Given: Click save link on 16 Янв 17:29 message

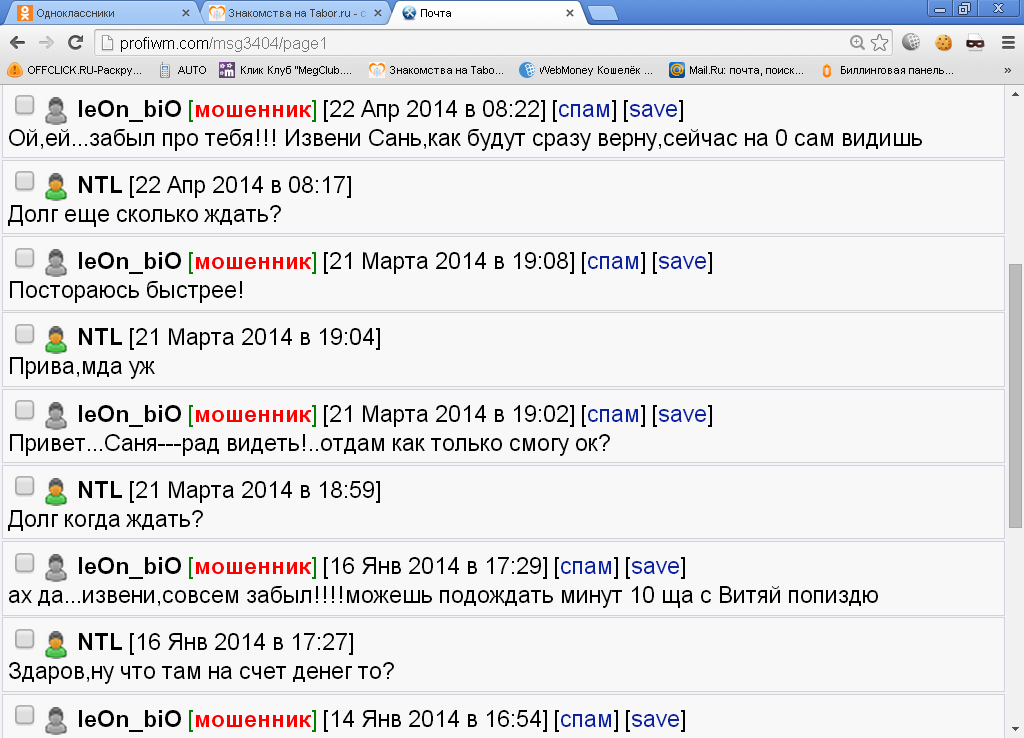Looking at the screenshot, I should click(655, 567).
